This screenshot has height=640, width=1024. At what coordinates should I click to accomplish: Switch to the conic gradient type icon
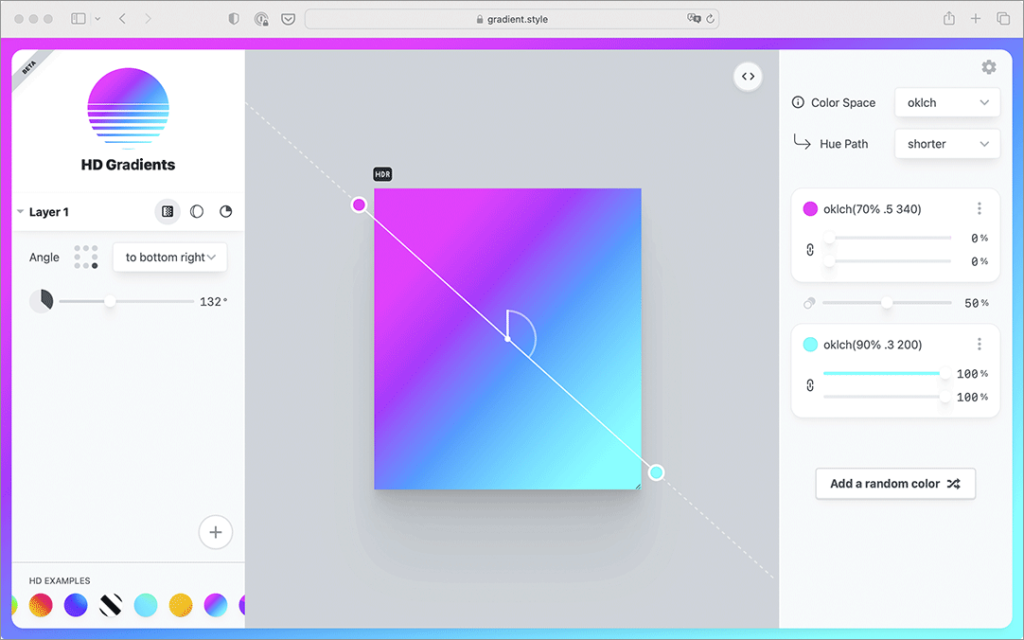click(x=226, y=212)
